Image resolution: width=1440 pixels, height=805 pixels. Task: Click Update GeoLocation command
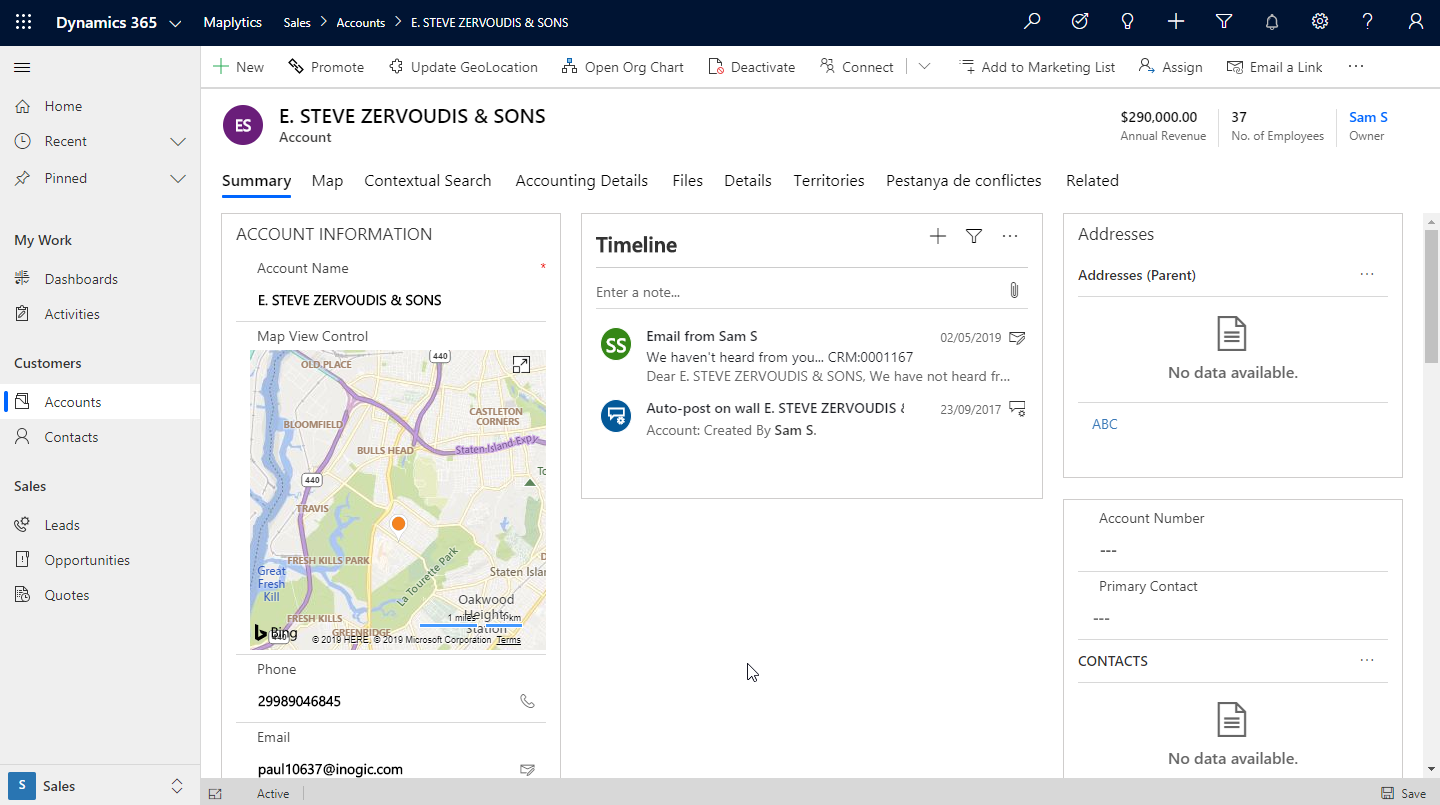click(463, 67)
